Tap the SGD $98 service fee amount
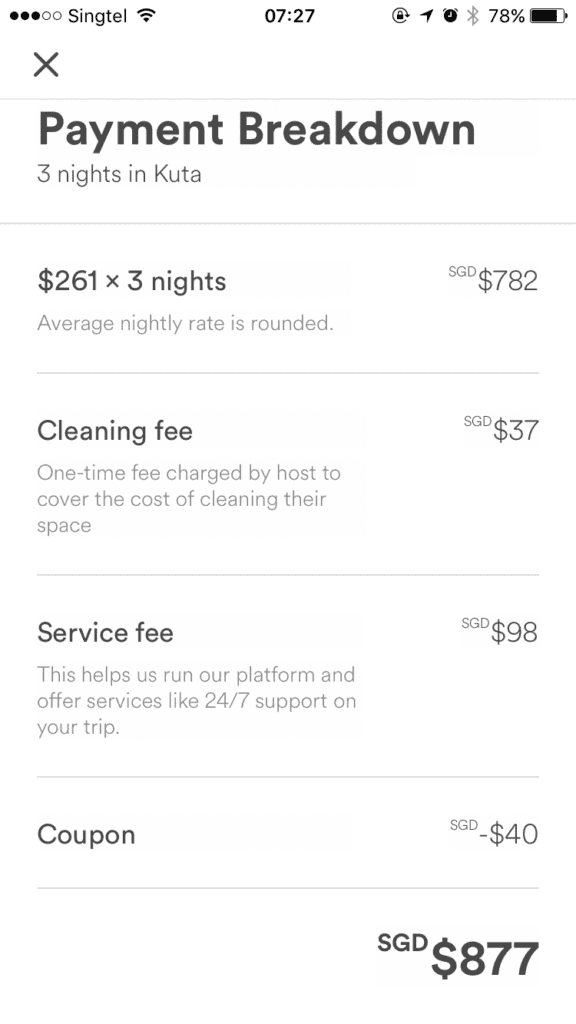576x1024 pixels. pyautogui.click(x=500, y=631)
